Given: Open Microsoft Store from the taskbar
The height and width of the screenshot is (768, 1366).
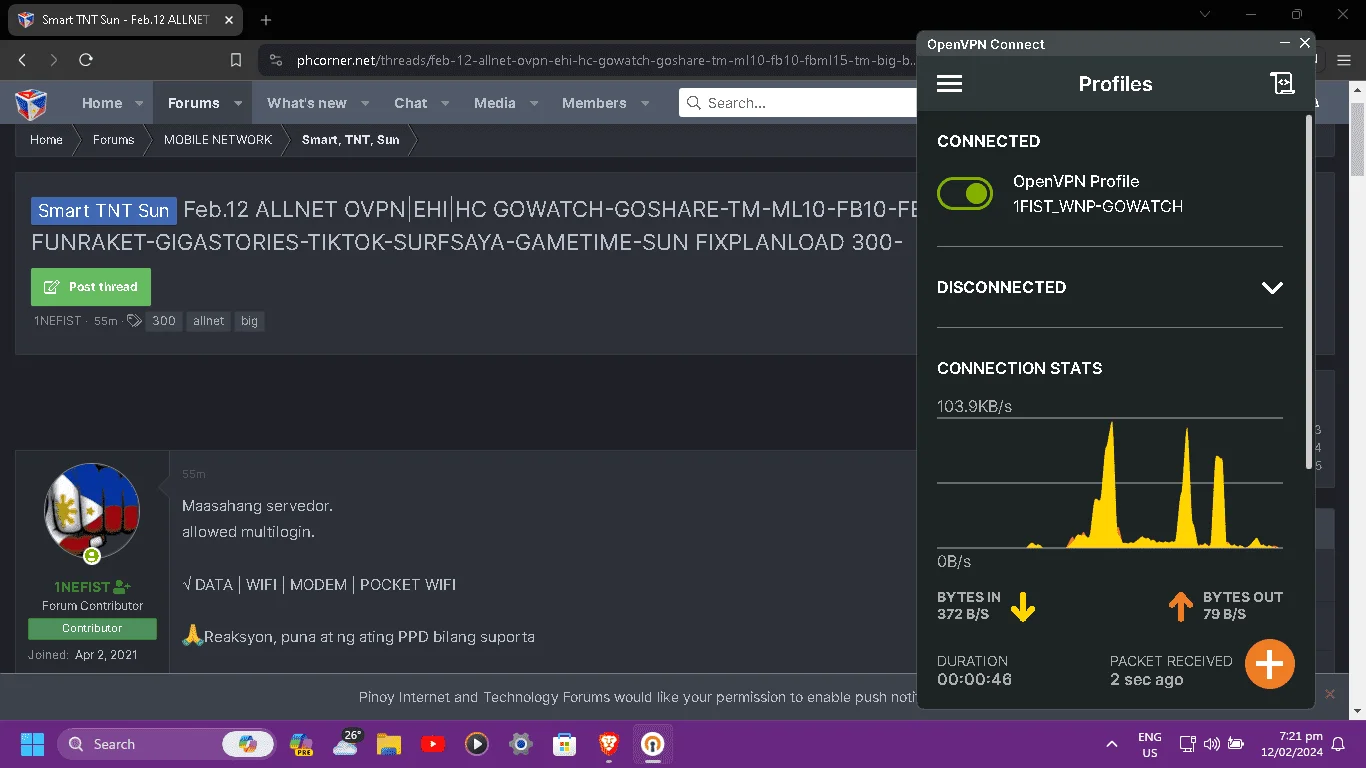Looking at the screenshot, I should [564, 744].
